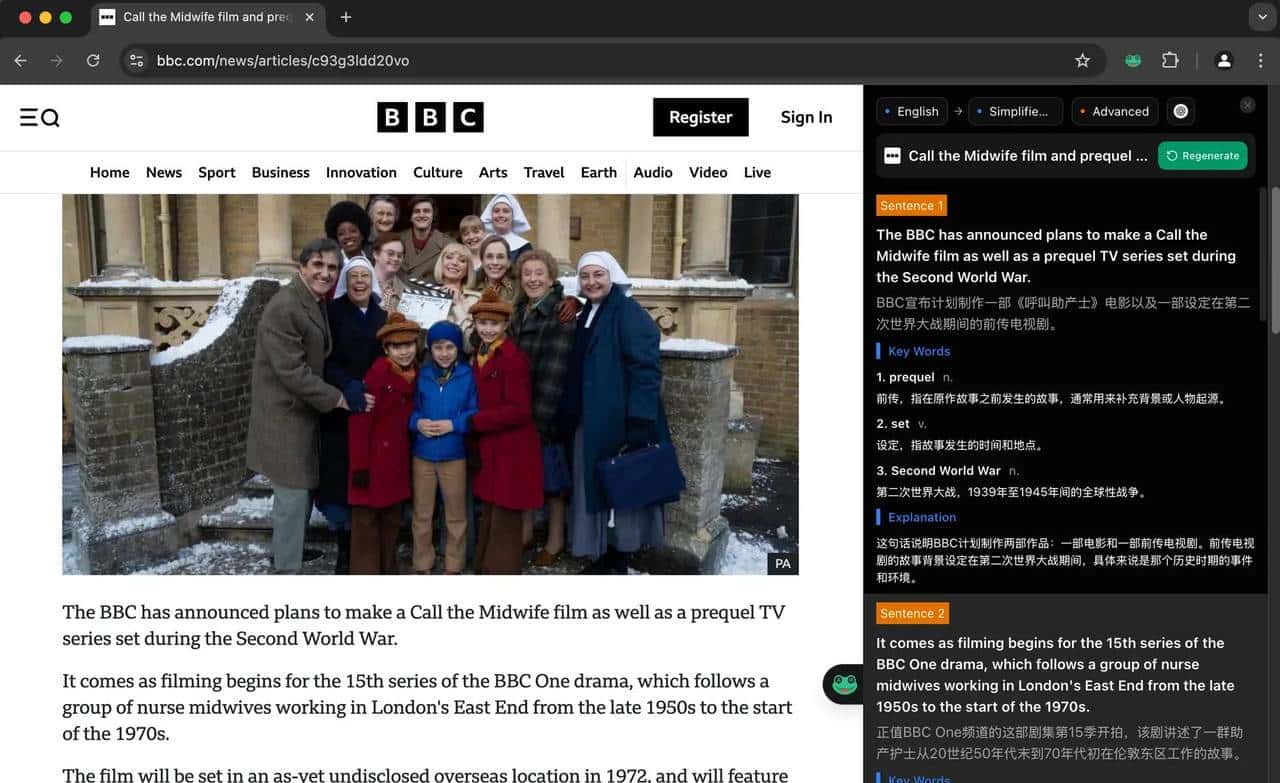Expand the tab search dropdown
1280x783 pixels.
(x=1260, y=17)
